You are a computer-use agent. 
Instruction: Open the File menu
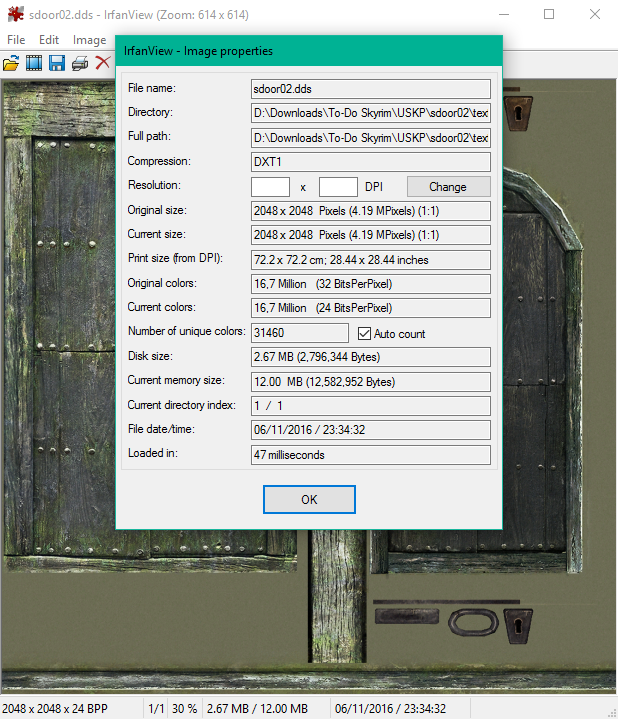[x=17, y=40]
